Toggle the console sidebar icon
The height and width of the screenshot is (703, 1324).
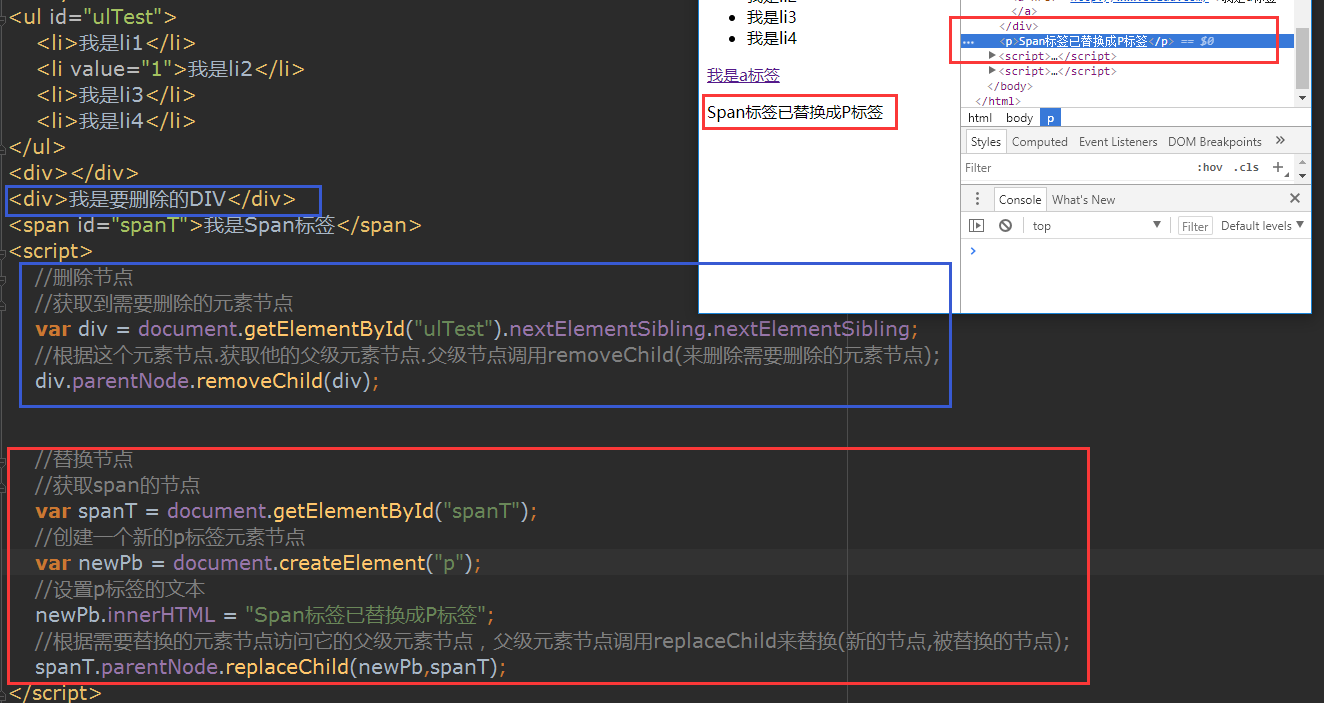pos(978,226)
